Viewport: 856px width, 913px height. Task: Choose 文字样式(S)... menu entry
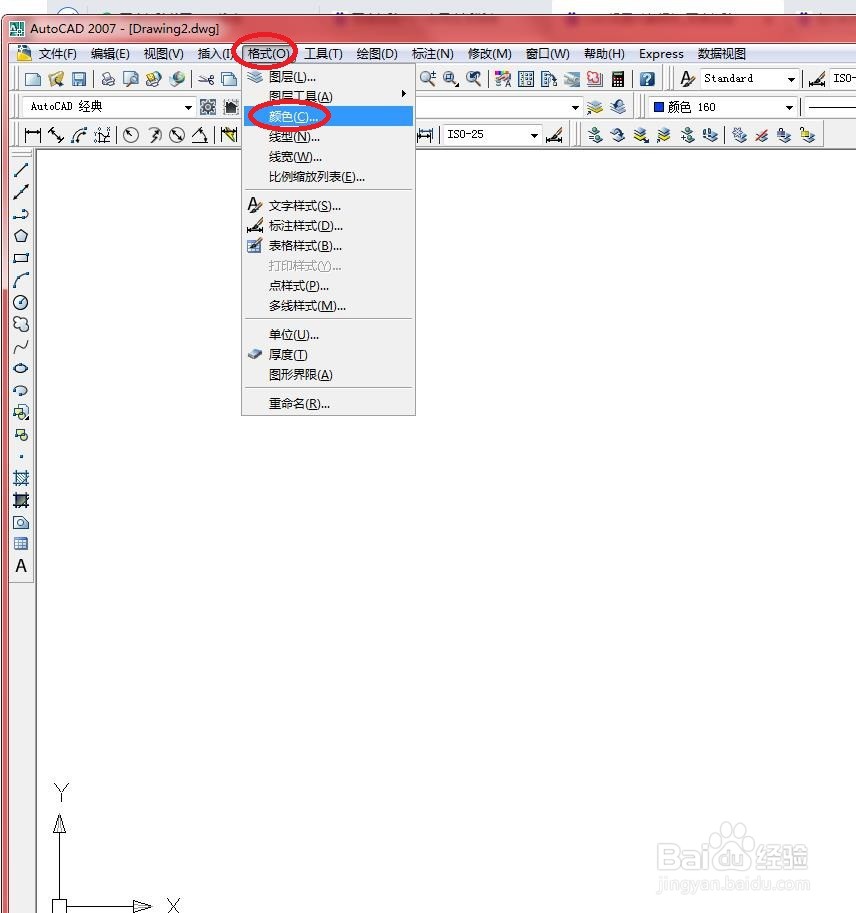[329, 206]
